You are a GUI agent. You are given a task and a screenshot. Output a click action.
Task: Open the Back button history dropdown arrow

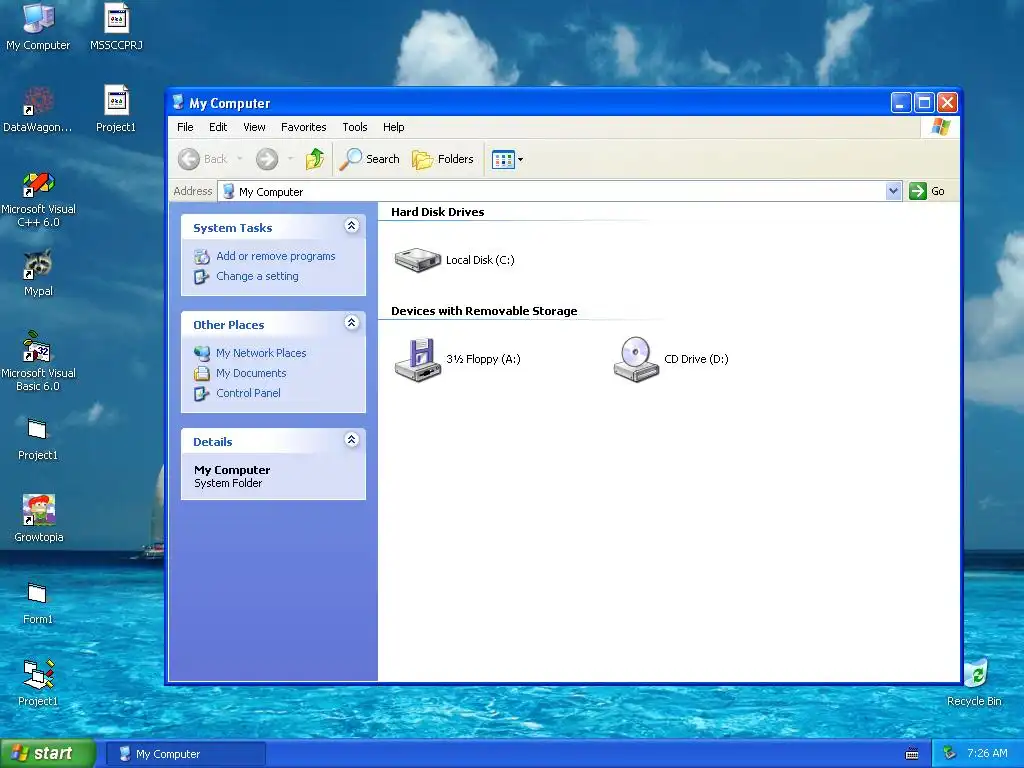(x=240, y=159)
